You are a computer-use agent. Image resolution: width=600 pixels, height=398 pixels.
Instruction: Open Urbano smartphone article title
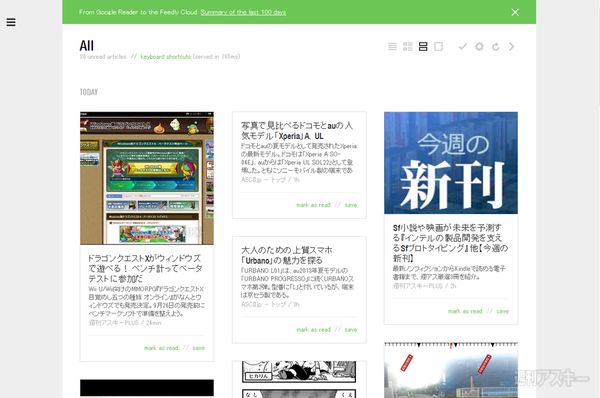click(x=287, y=255)
